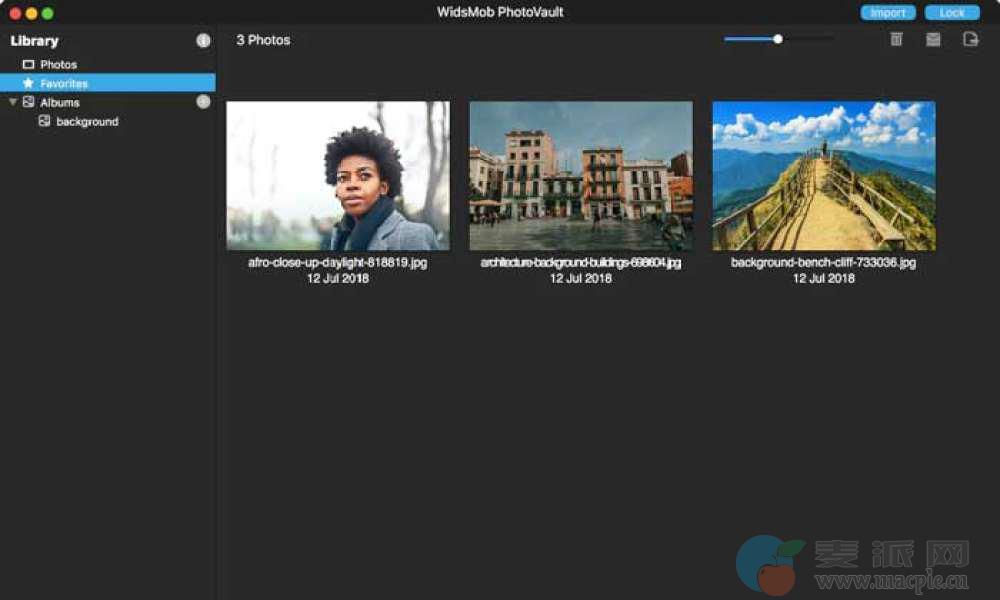Select the Albums section label

click(60, 102)
